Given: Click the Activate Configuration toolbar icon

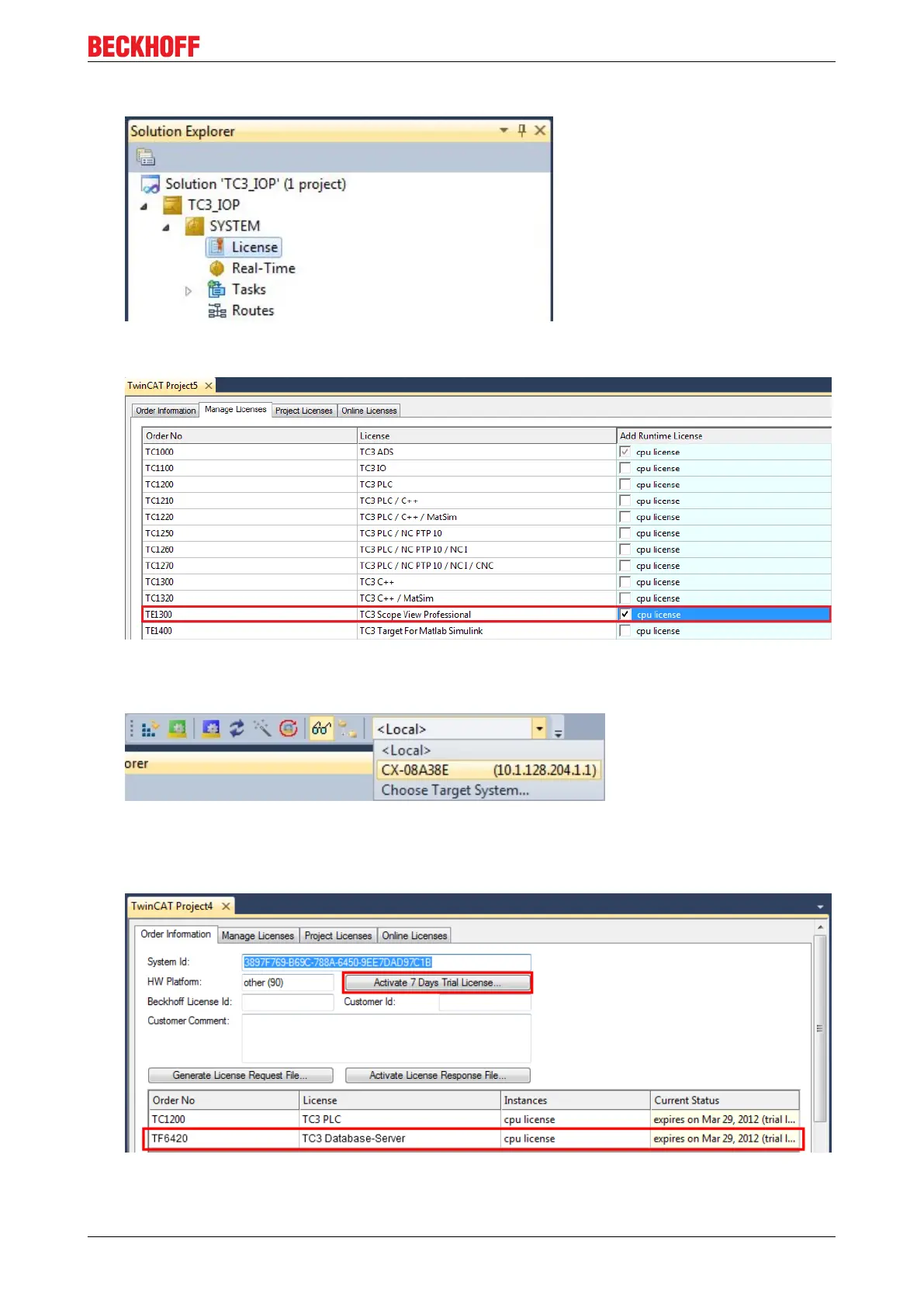Looking at the screenshot, I should [x=150, y=729].
